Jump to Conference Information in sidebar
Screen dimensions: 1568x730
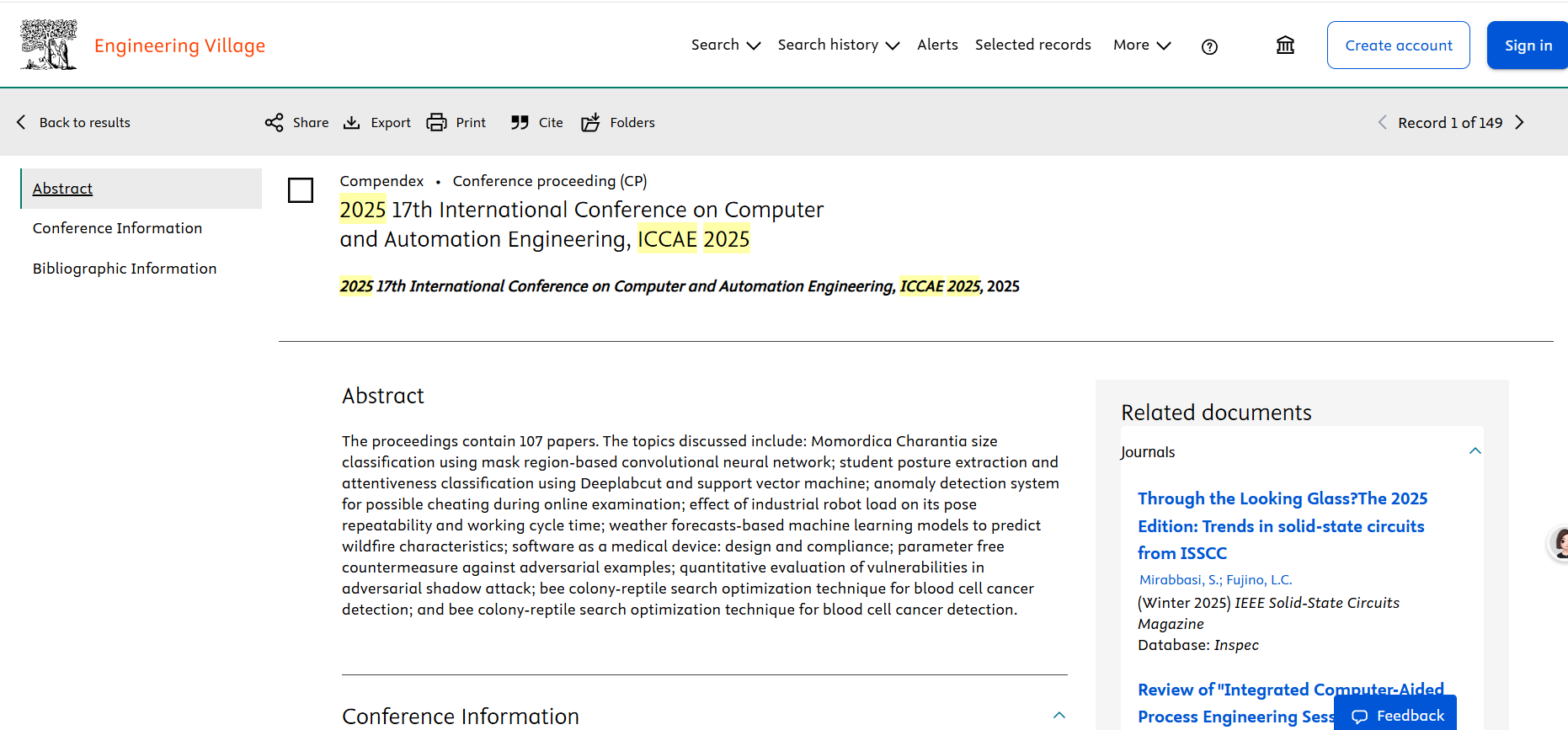(x=117, y=228)
